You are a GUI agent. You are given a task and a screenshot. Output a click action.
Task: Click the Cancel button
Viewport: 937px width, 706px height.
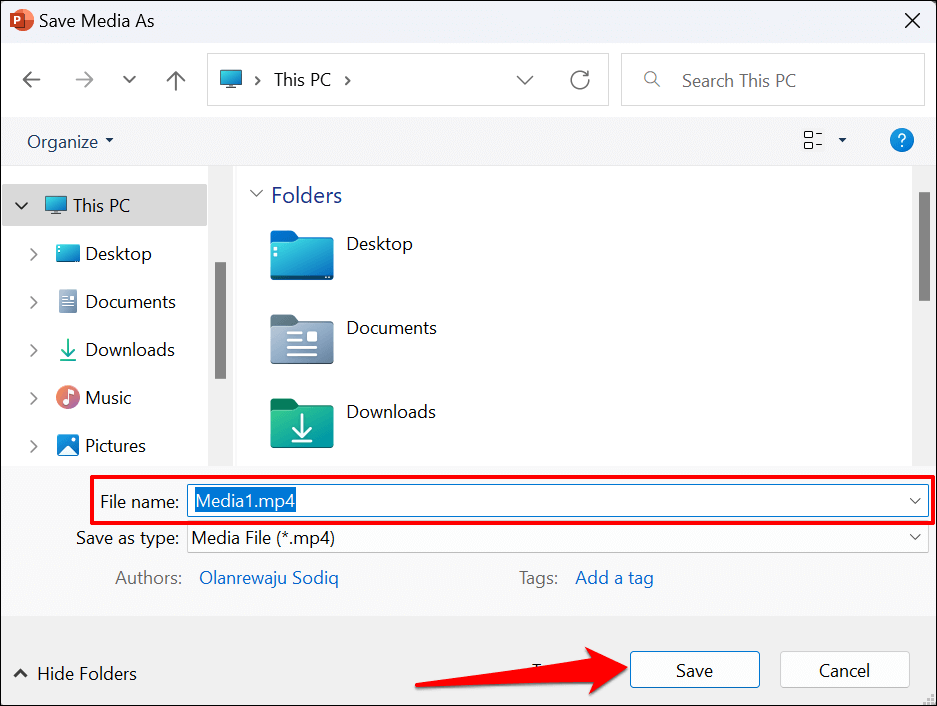coord(844,671)
